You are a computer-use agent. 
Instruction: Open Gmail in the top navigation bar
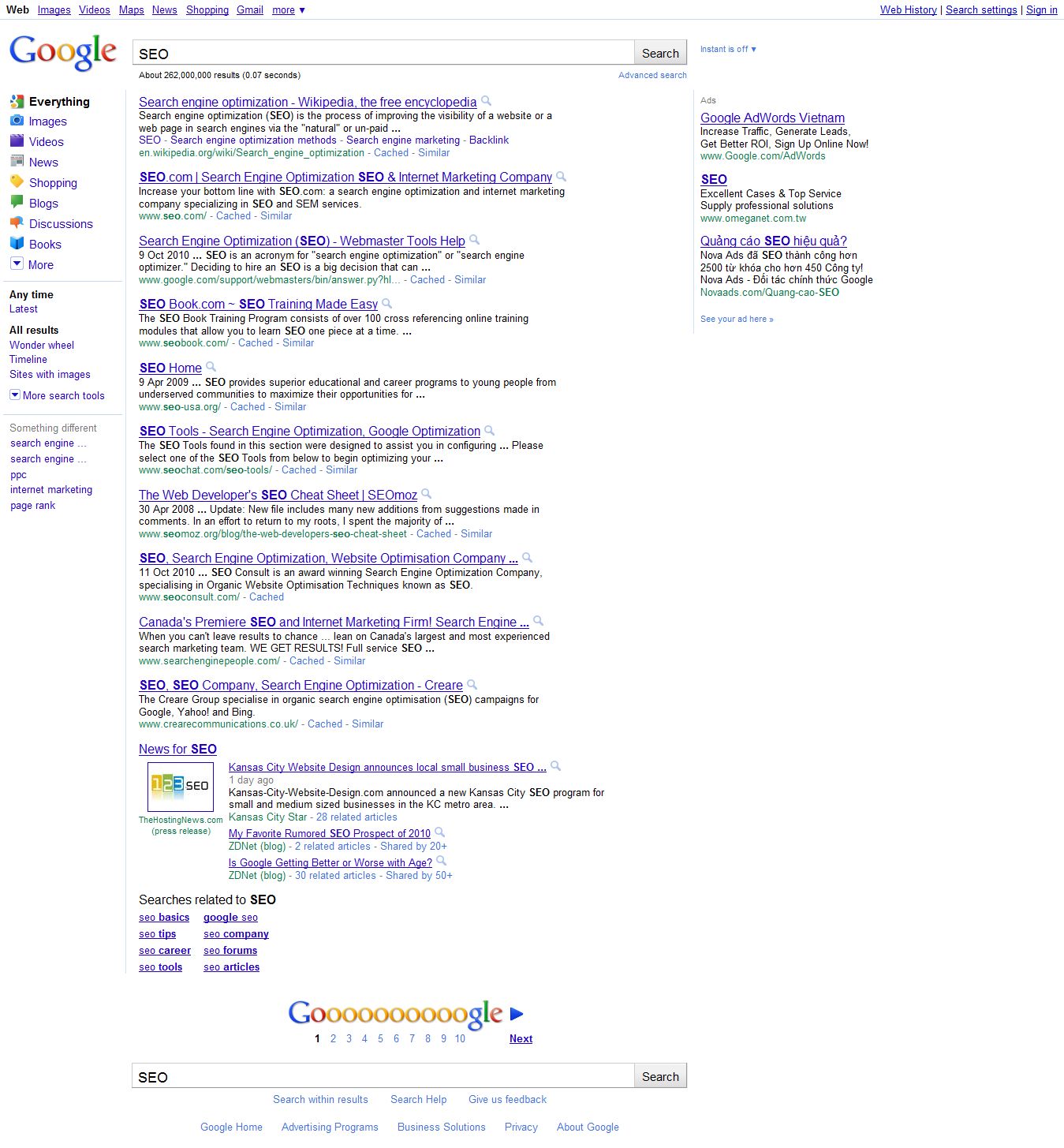(x=250, y=10)
